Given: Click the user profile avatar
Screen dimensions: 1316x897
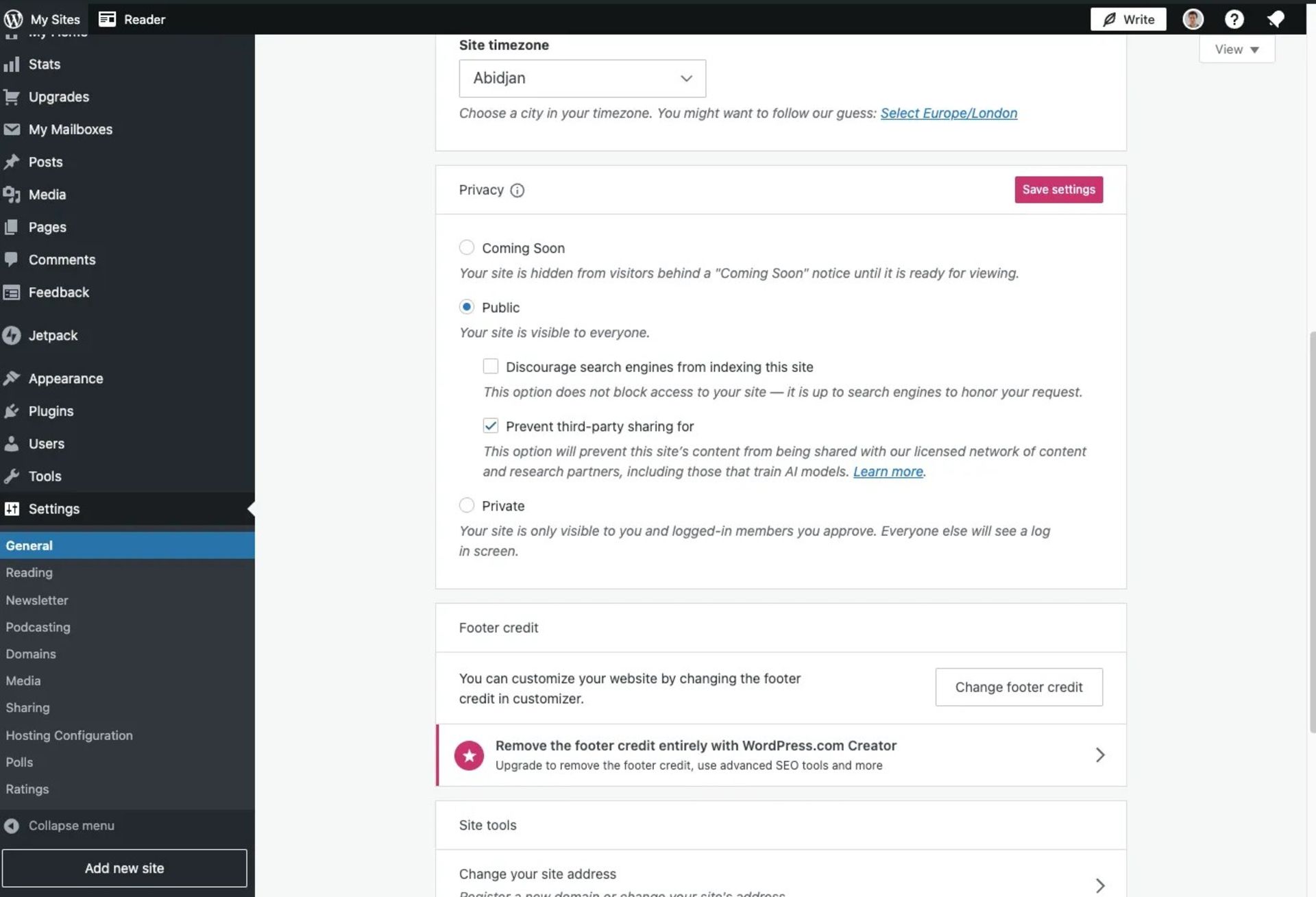Looking at the screenshot, I should [x=1193, y=19].
